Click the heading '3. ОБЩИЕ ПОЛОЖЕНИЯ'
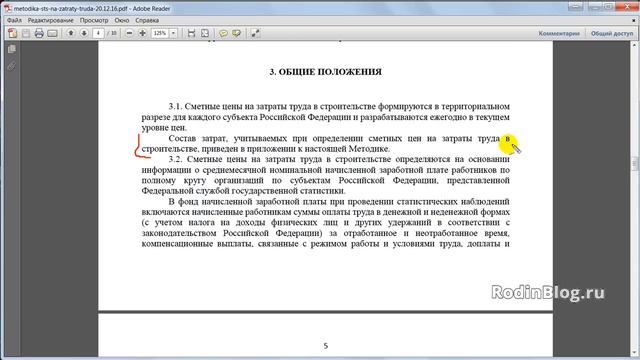 point(325,72)
